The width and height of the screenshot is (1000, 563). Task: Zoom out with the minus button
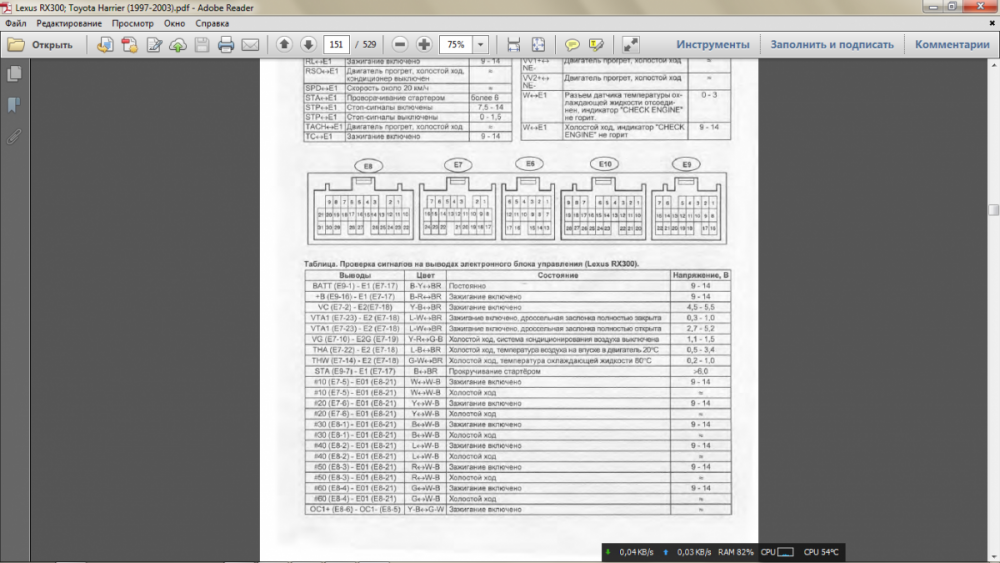[x=400, y=45]
